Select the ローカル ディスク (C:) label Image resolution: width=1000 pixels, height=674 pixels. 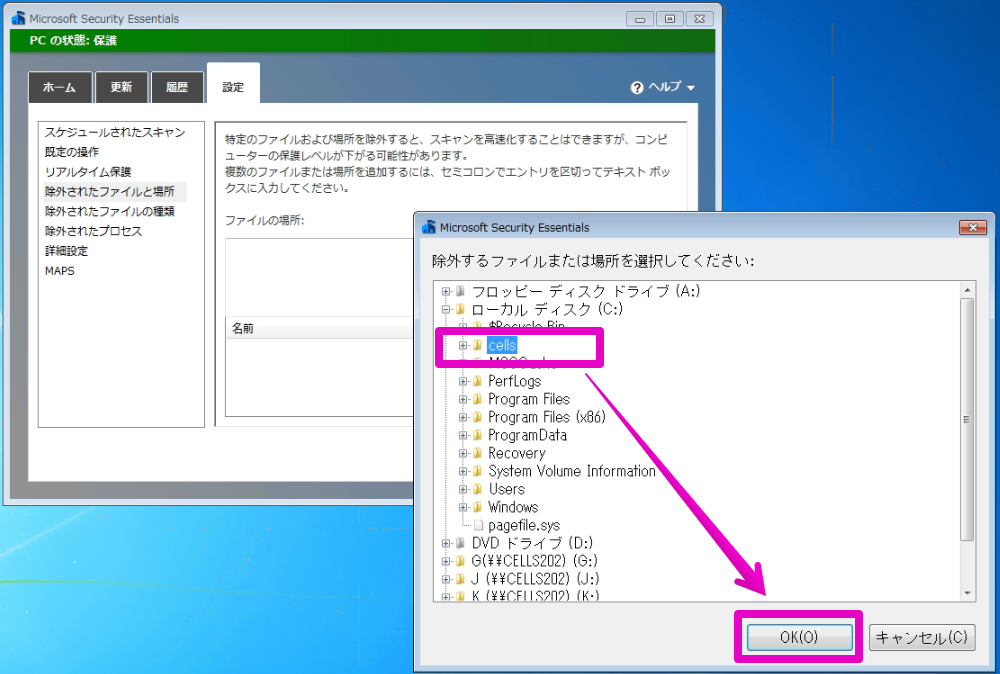tap(547, 309)
